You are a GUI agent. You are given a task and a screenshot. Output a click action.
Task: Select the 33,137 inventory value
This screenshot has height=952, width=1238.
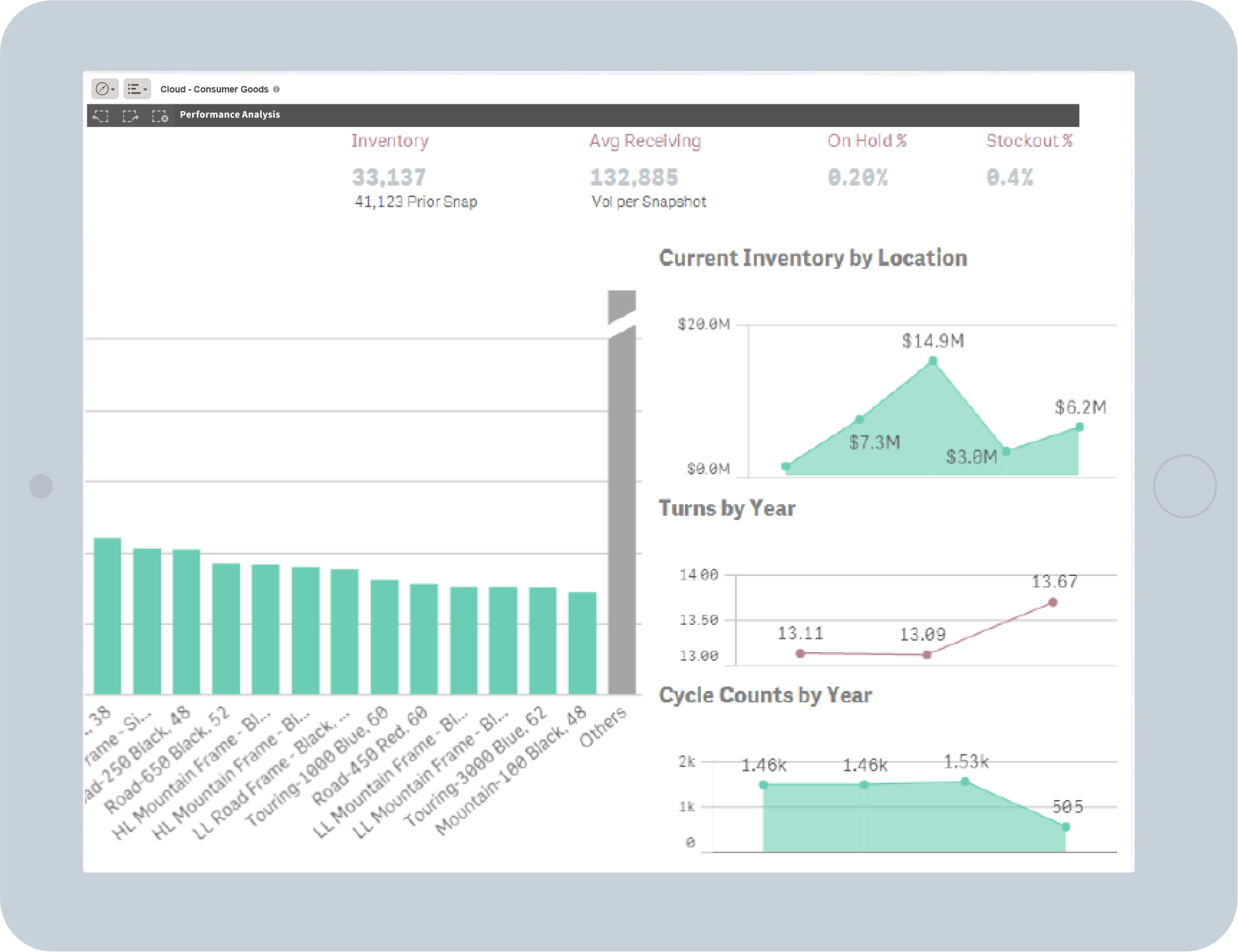[x=388, y=176]
